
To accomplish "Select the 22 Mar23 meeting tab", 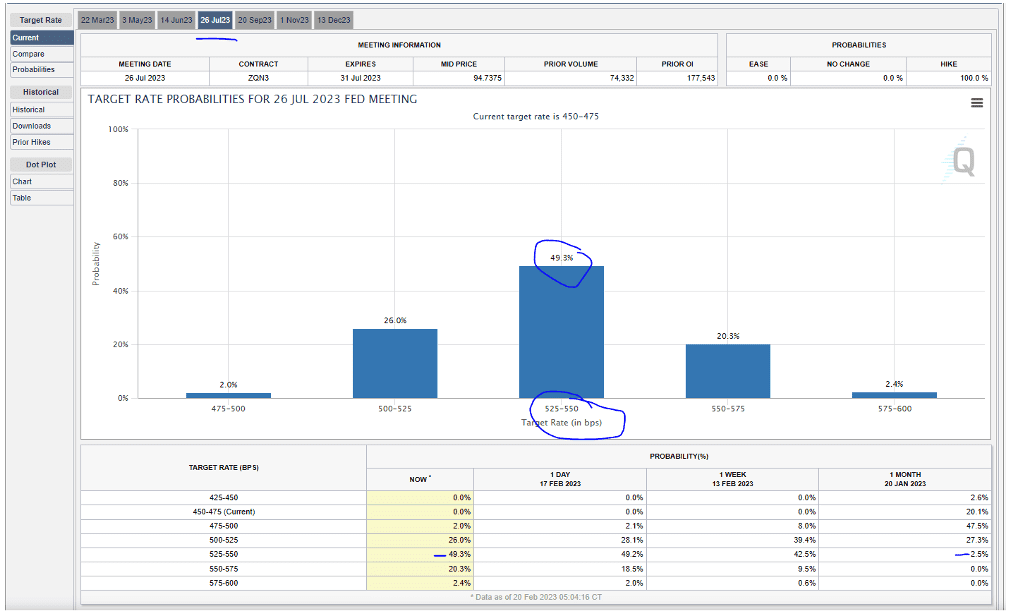I will point(97,20).
